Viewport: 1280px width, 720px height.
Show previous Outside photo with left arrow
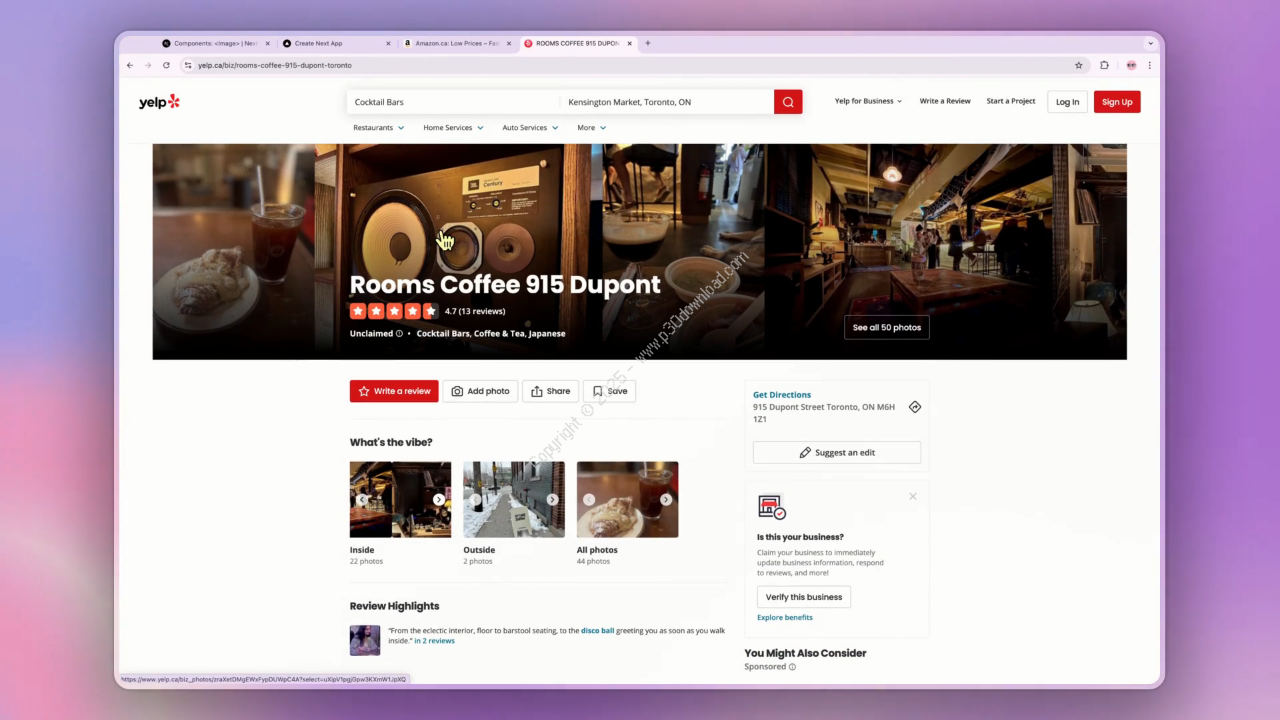click(475, 499)
